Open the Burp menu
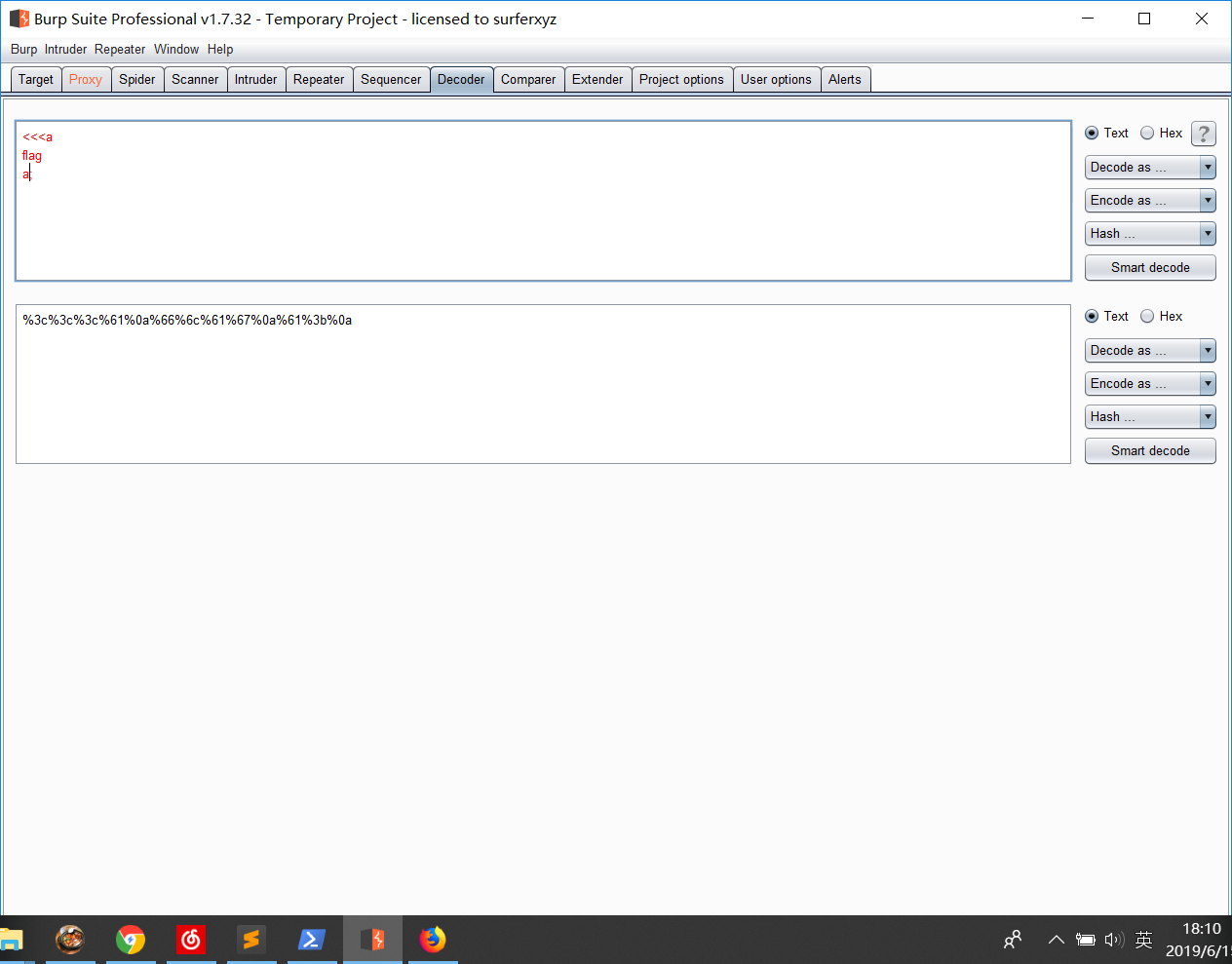Image resolution: width=1232 pixels, height=964 pixels. (23, 49)
